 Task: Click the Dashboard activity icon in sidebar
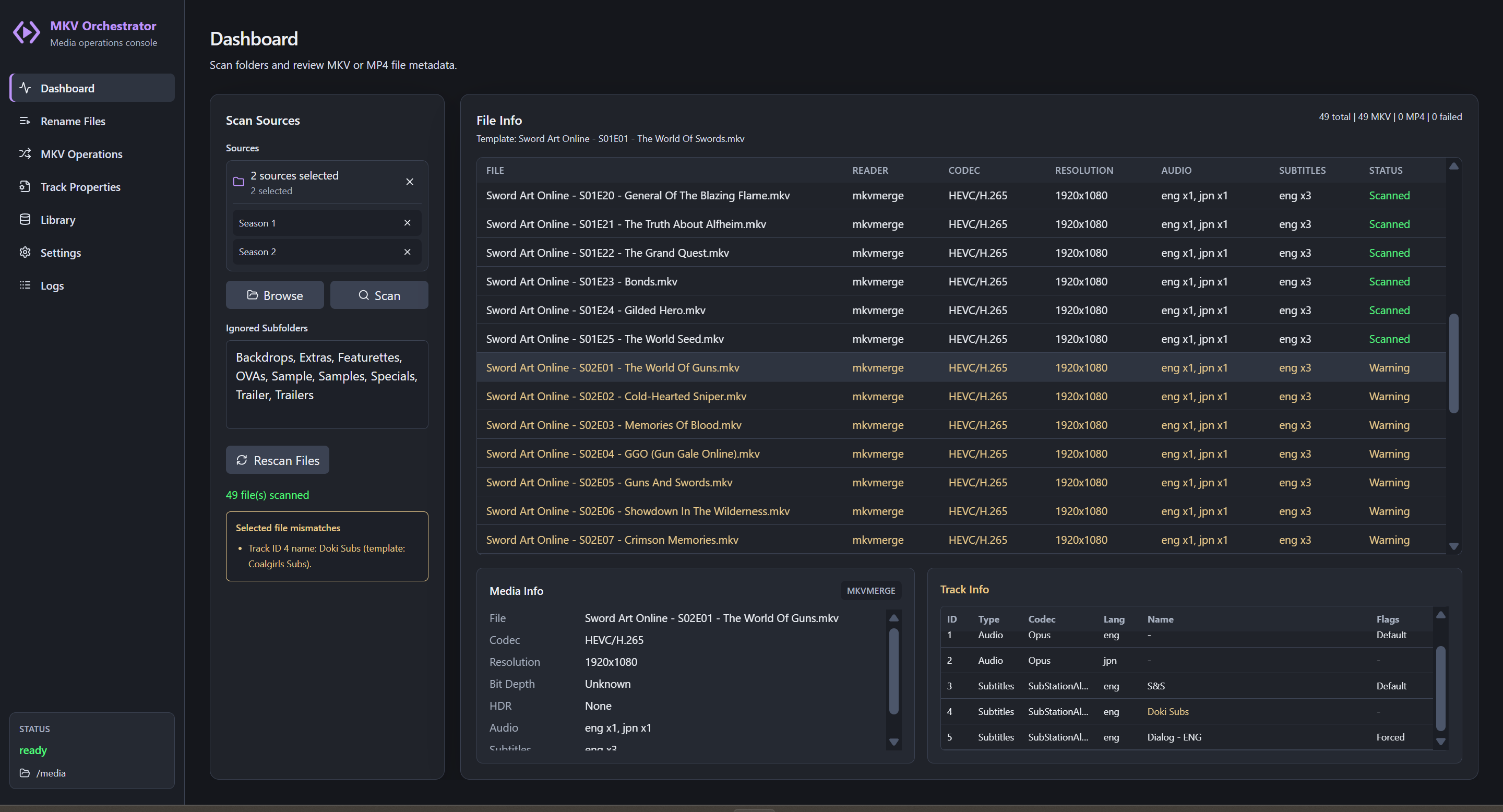[25, 88]
